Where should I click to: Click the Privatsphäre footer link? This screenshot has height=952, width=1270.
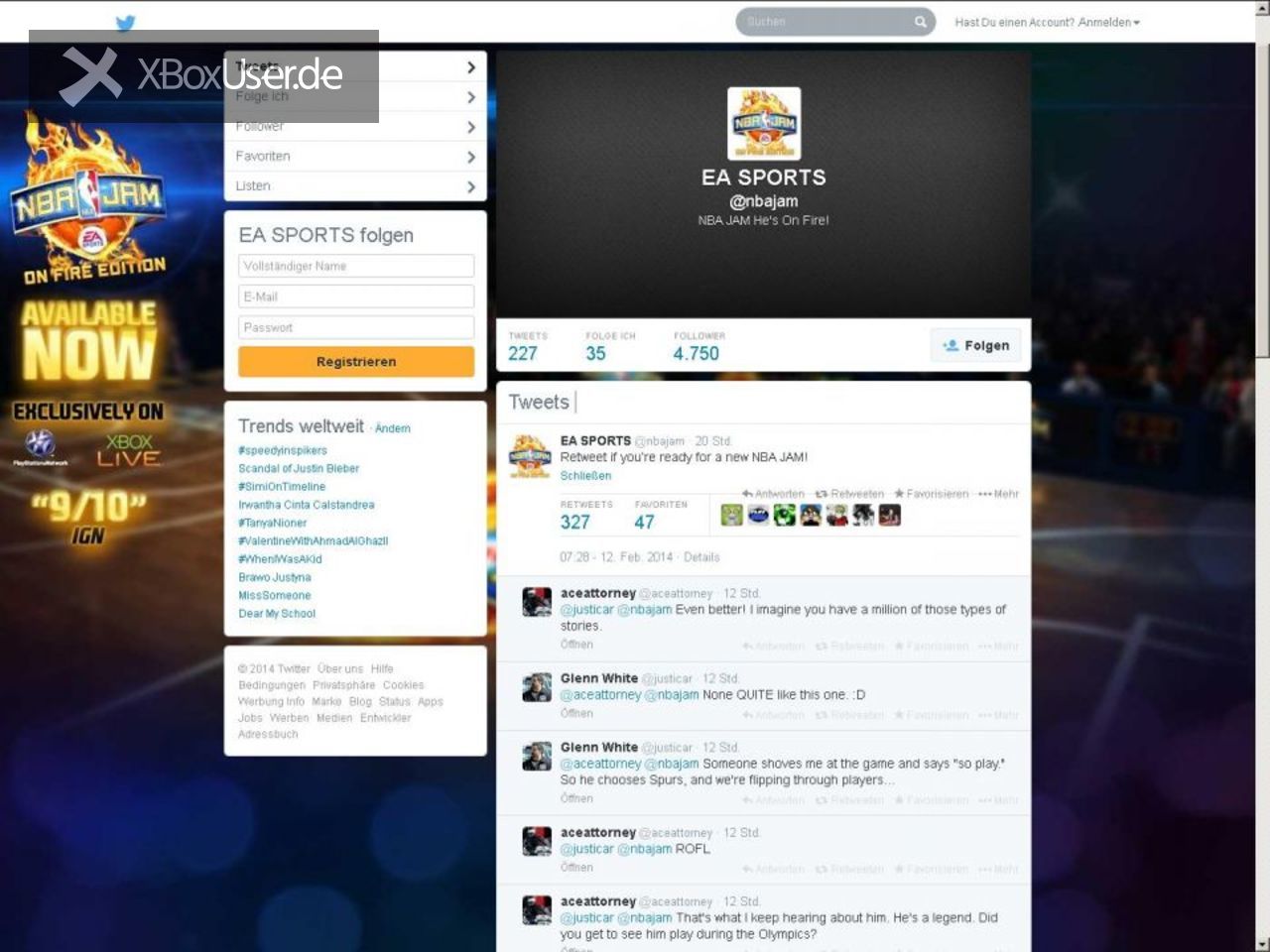coord(344,685)
